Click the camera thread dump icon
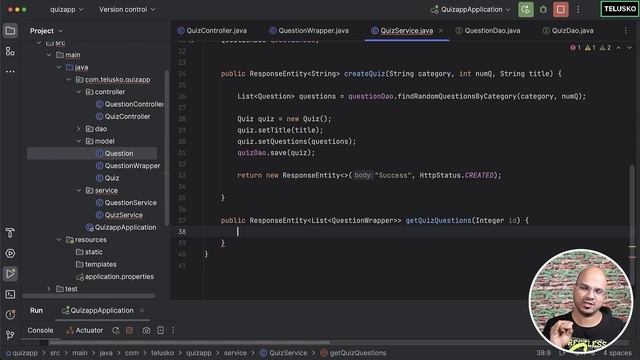Viewport: 640px width, 360px height. 146,330
